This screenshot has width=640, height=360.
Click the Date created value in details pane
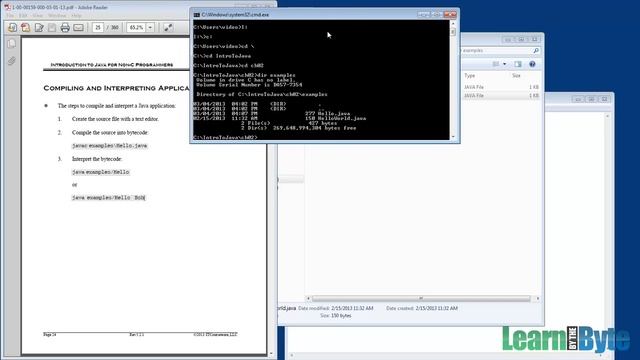(x=437, y=308)
